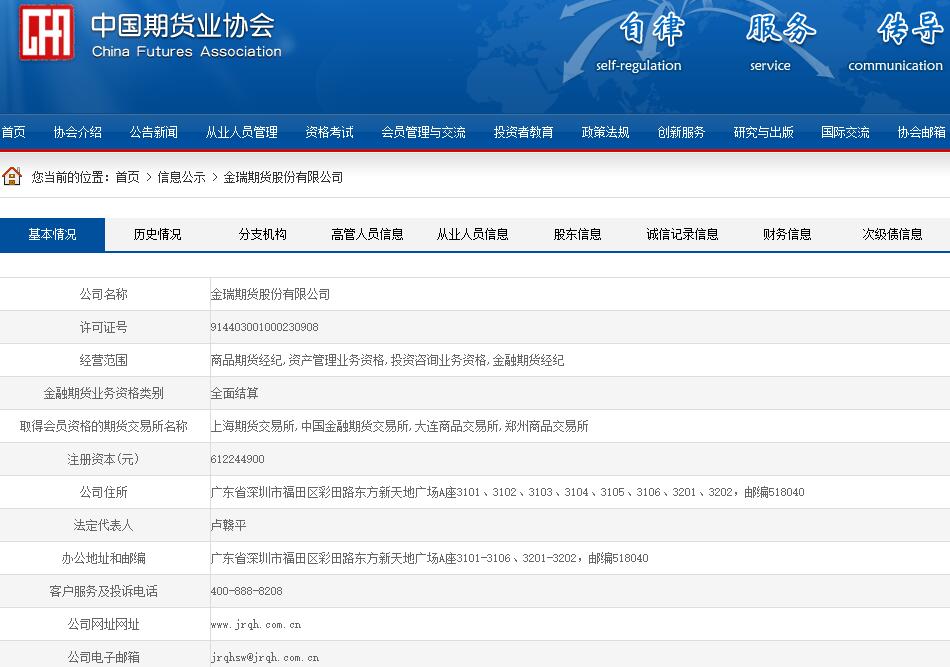The height and width of the screenshot is (667, 950).
Task: Open 首页 in the main navigation bar
Action: [x=13, y=132]
